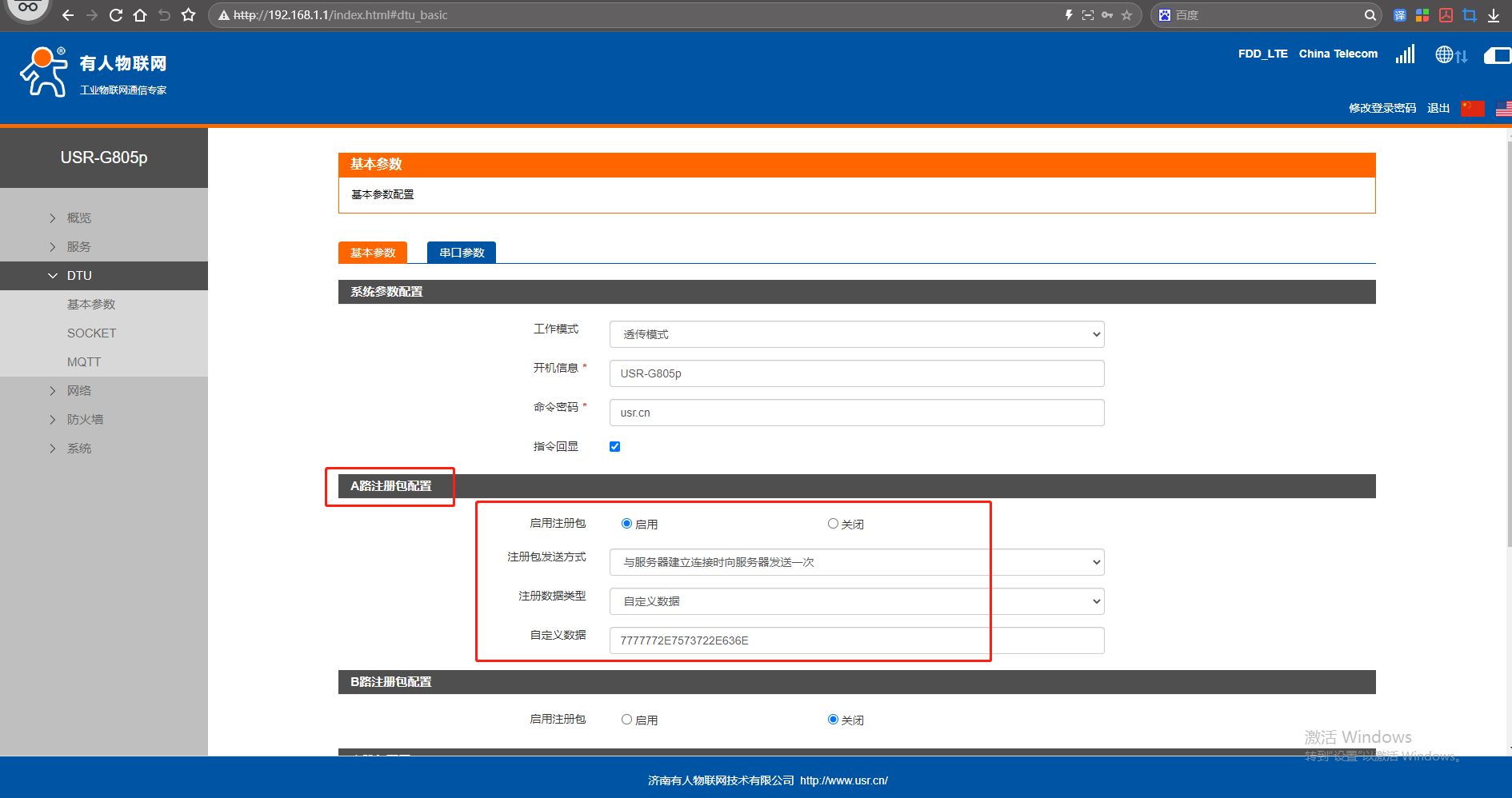Open the browser downloads arrow icon
Screen dimensions: 1512x798
(1494, 15)
